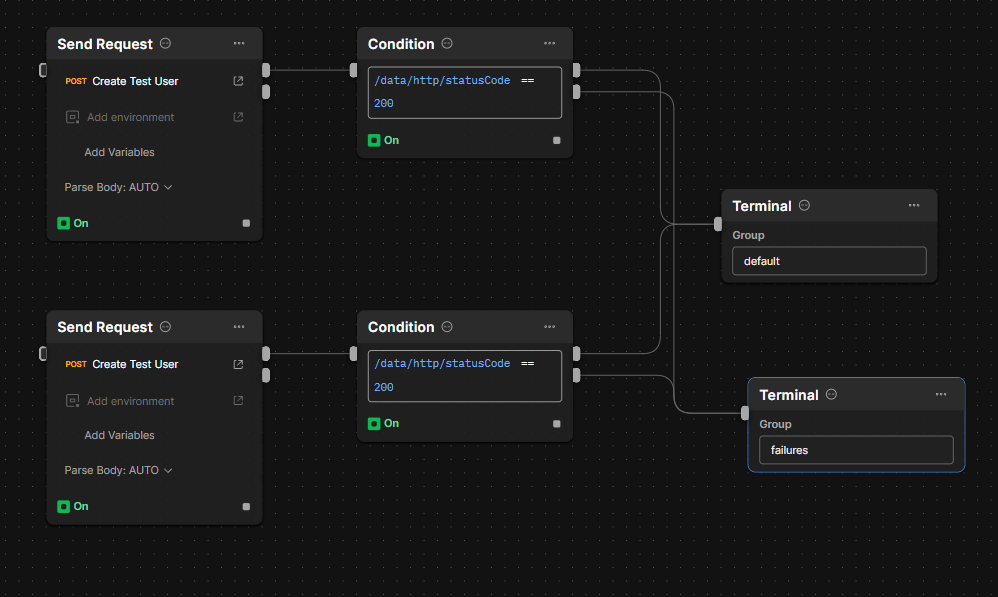Open the upper Condition block's three-dot menu
Viewport: 998px width, 597px height.
point(549,43)
